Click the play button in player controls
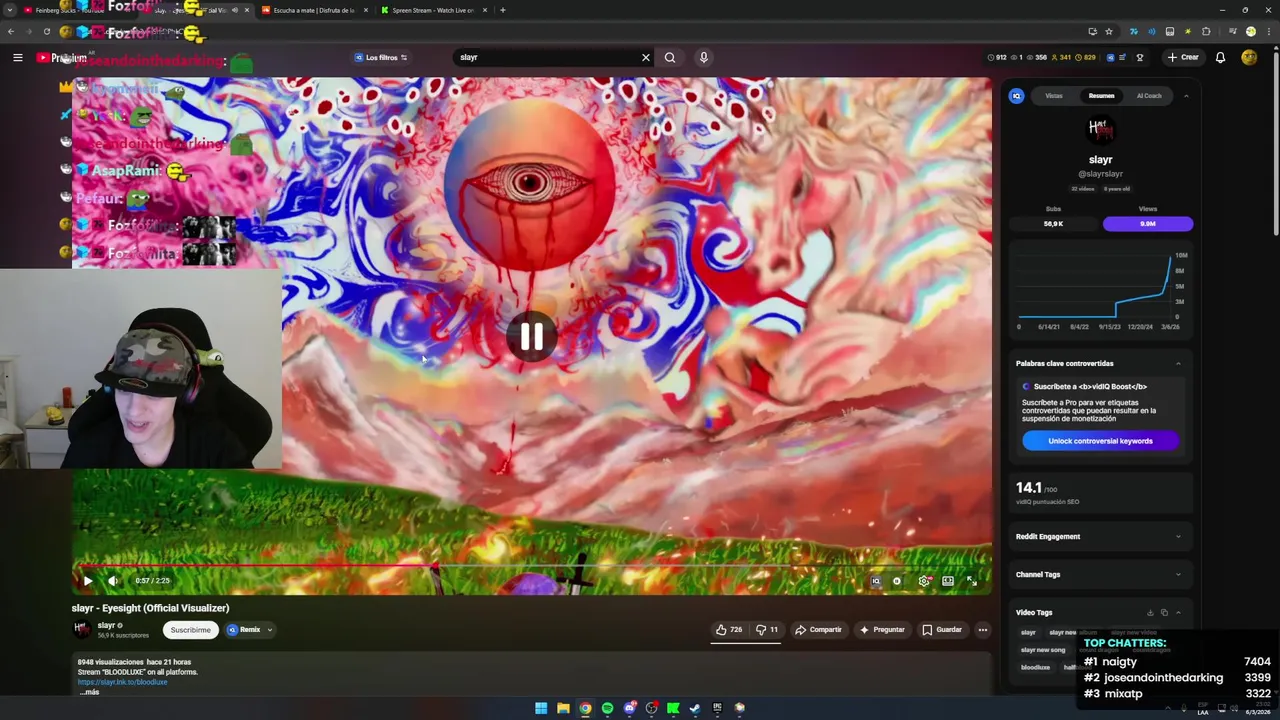 pyautogui.click(x=88, y=581)
